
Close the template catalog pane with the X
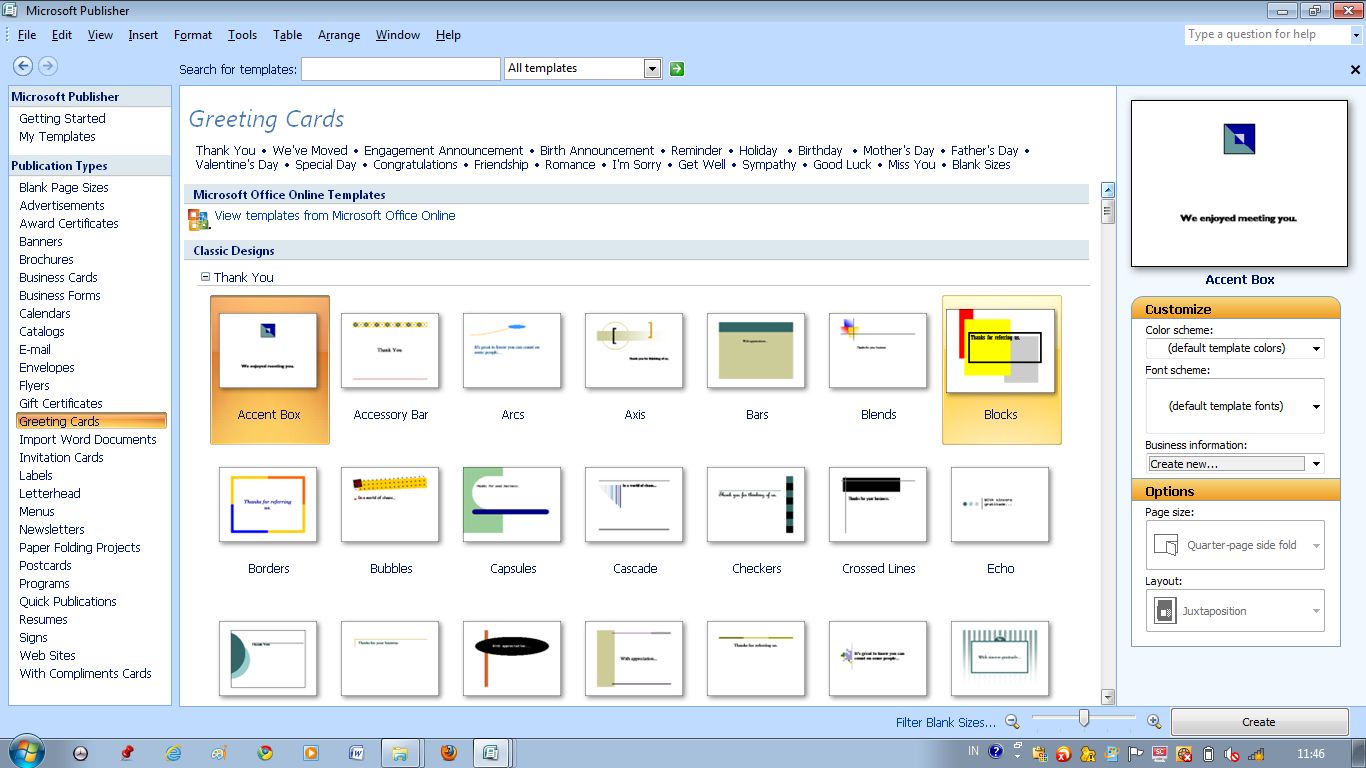(1355, 70)
